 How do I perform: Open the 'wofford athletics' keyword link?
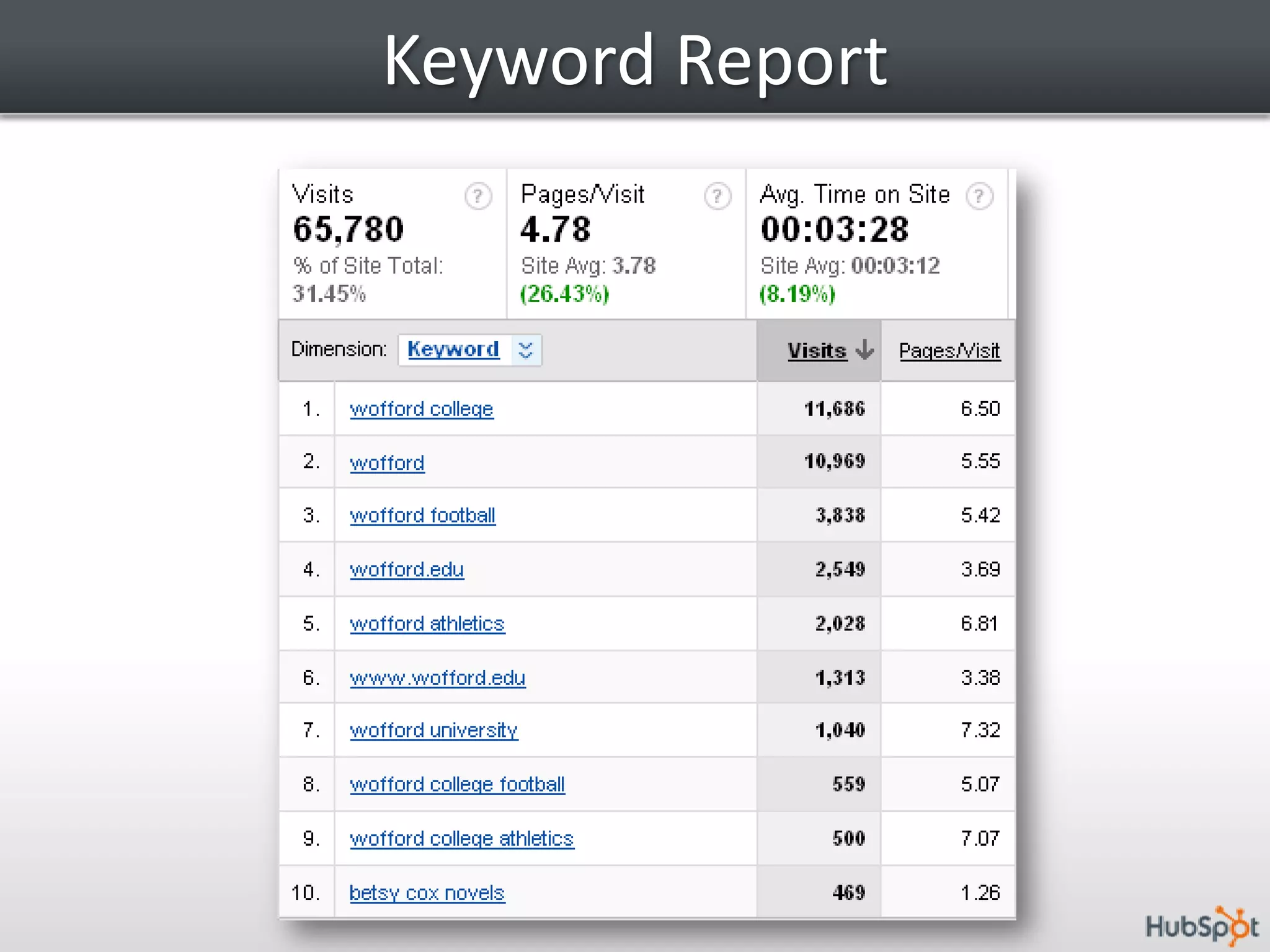(427, 624)
